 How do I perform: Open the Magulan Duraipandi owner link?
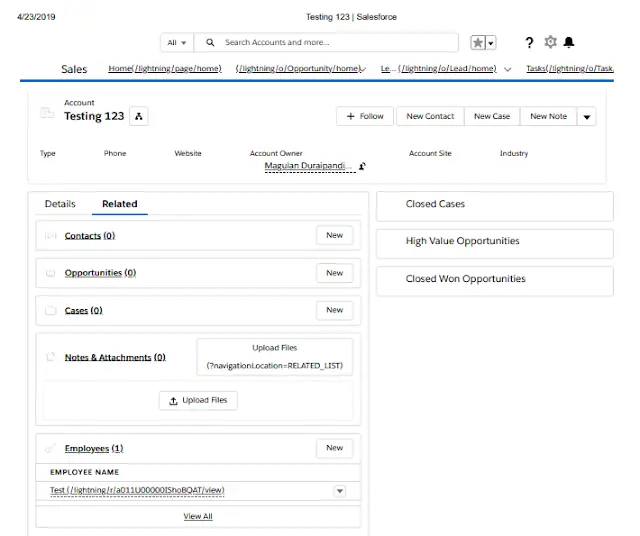click(308, 166)
